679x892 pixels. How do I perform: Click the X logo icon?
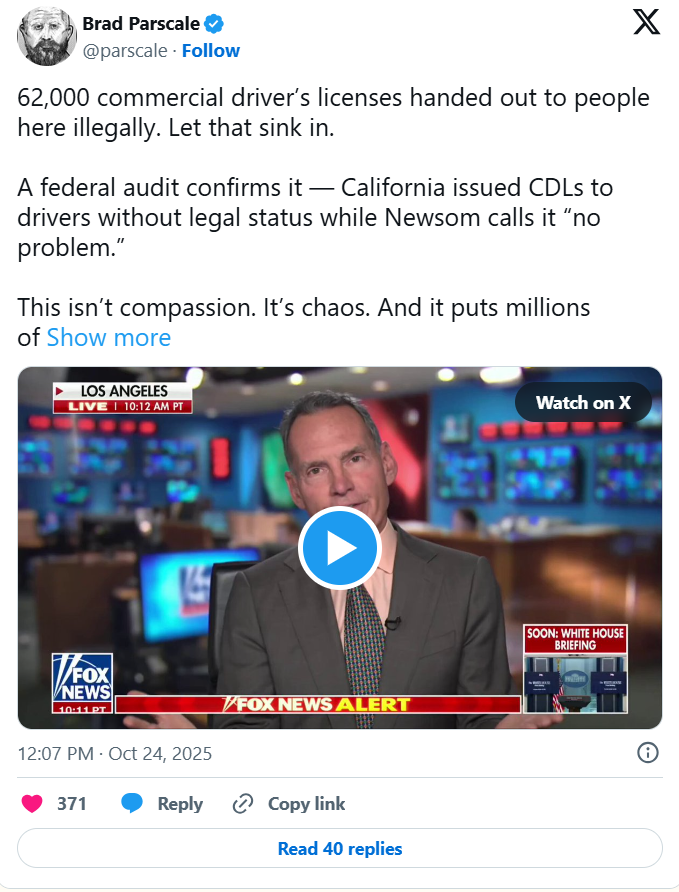click(646, 24)
